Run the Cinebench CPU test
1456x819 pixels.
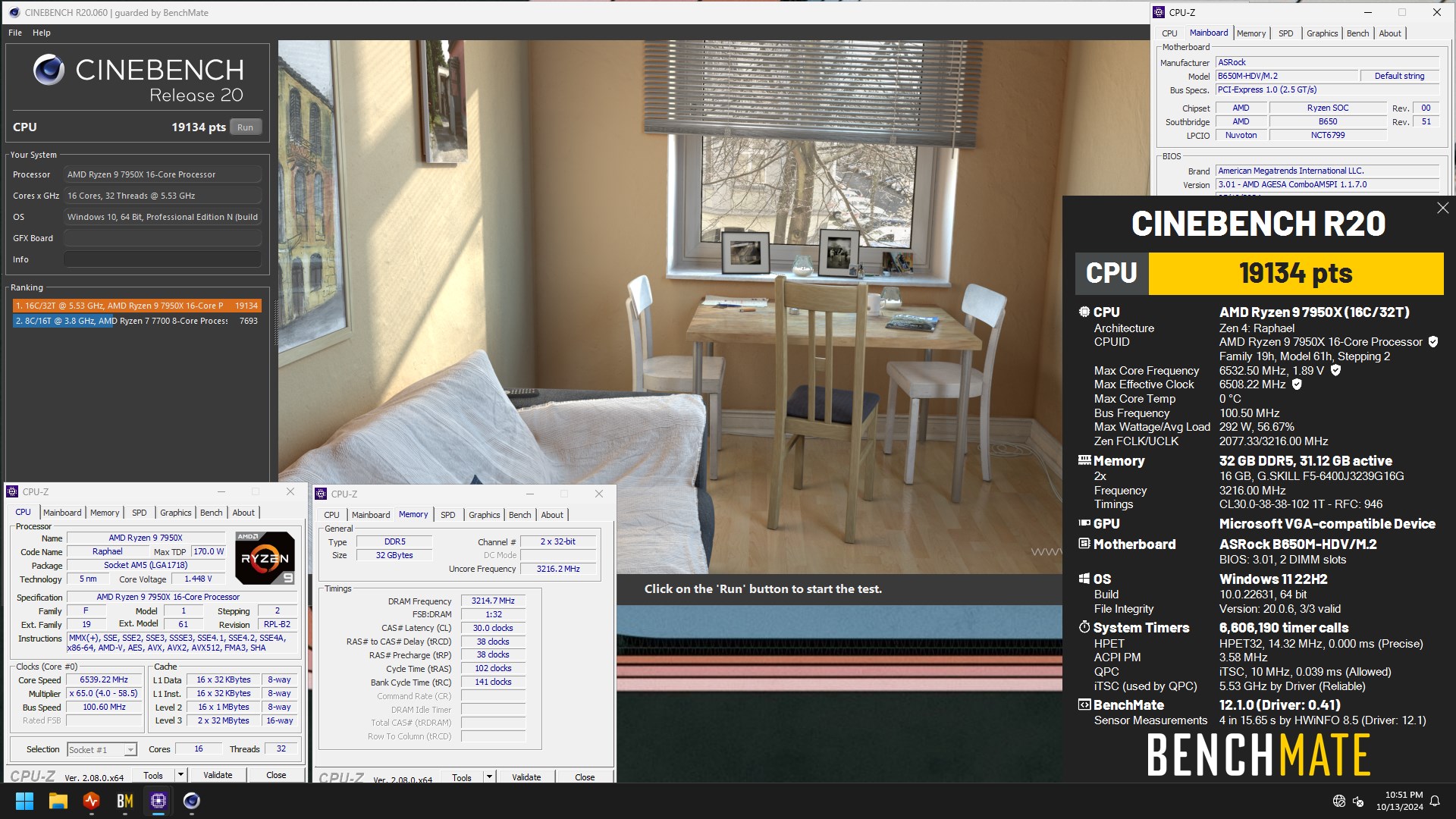coord(245,127)
